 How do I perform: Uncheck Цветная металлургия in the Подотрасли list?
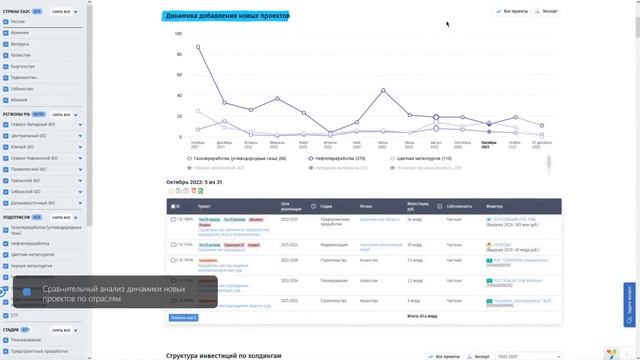click(x=6, y=255)
